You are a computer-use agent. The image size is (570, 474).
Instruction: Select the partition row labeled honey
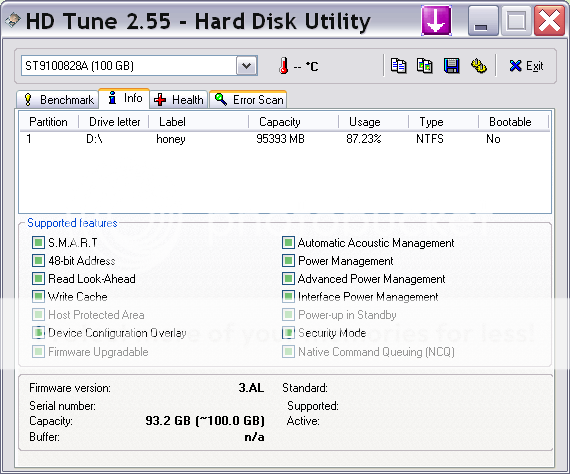285,139
